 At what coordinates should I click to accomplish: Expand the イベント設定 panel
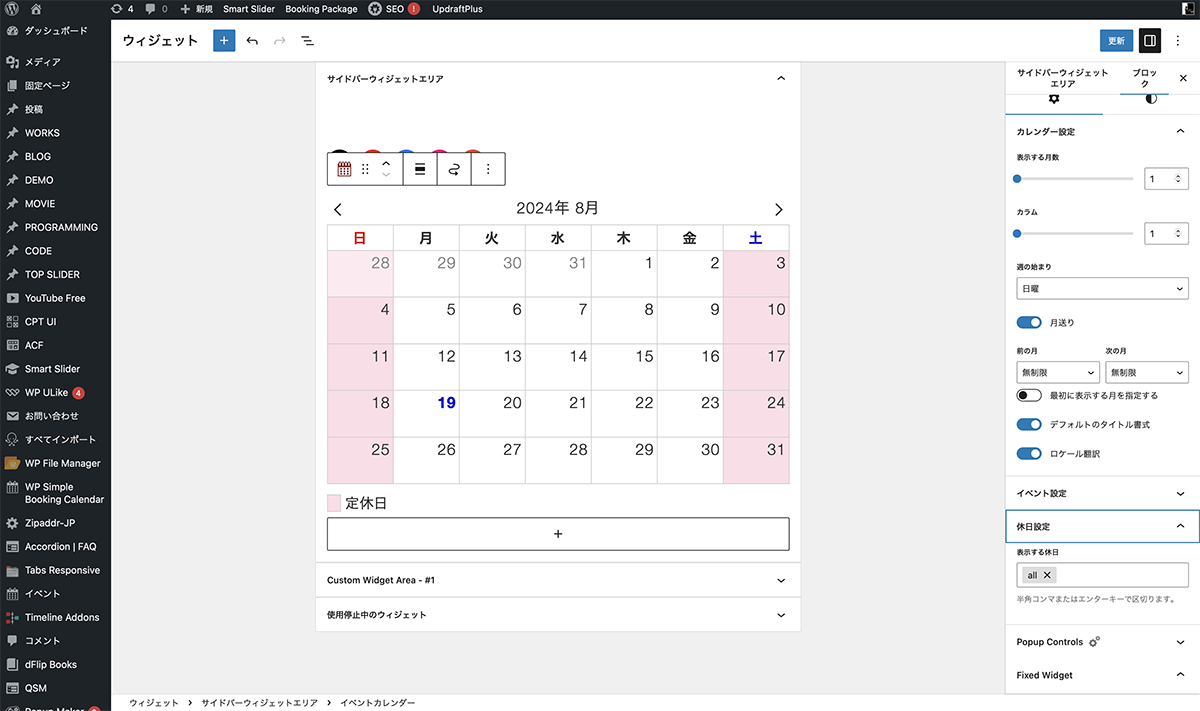[1101, 494]
